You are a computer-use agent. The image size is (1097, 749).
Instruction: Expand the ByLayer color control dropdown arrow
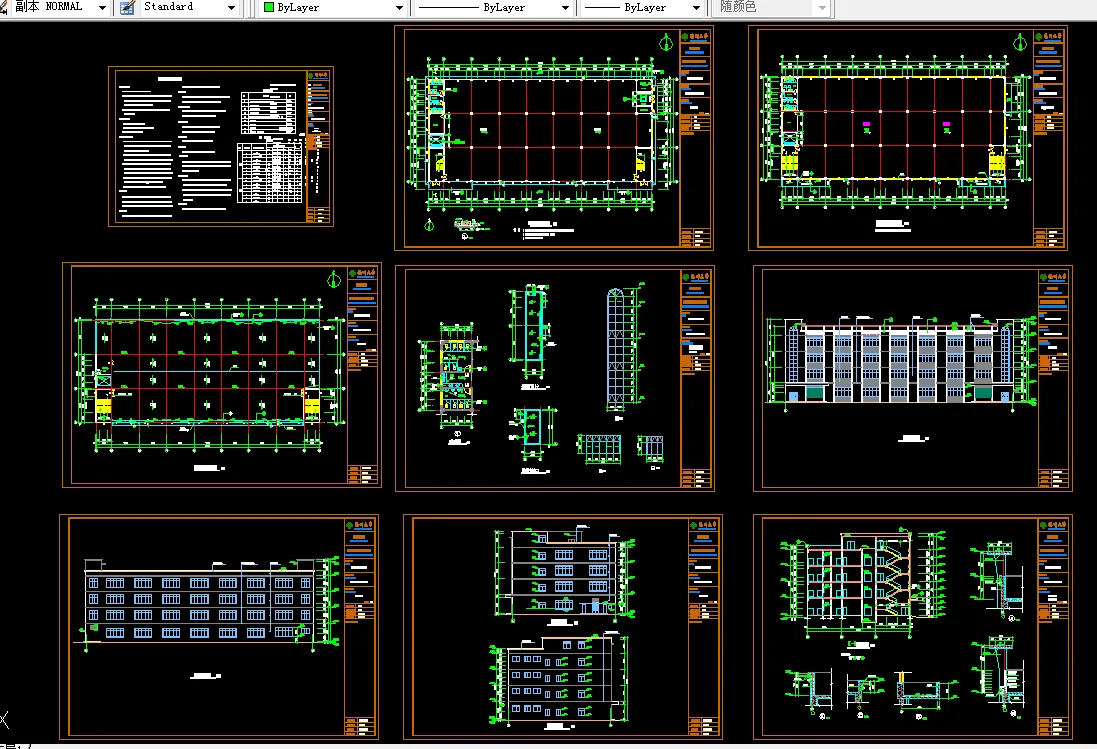tap(399, 8)
